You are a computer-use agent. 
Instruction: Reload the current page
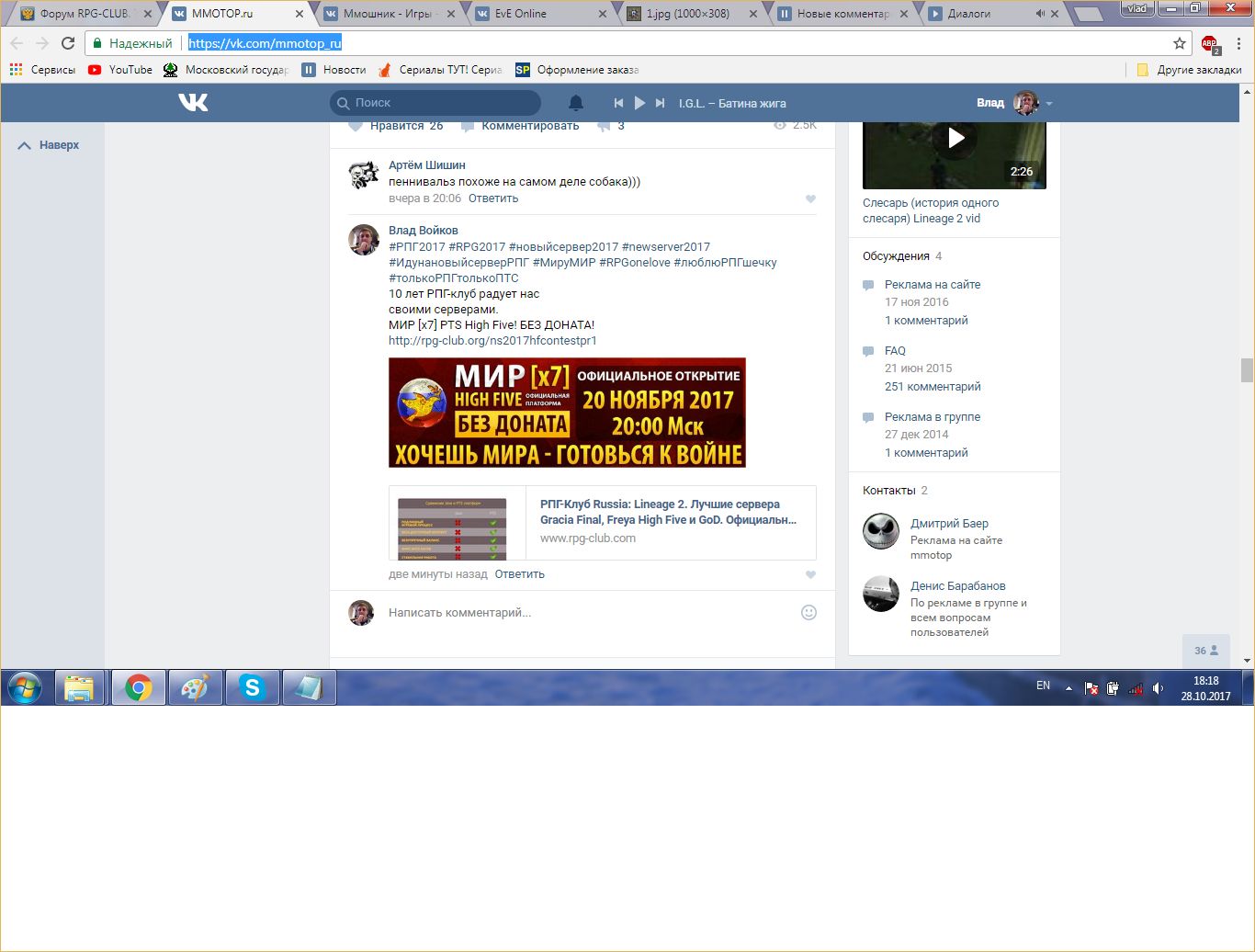tap(68, 43)
